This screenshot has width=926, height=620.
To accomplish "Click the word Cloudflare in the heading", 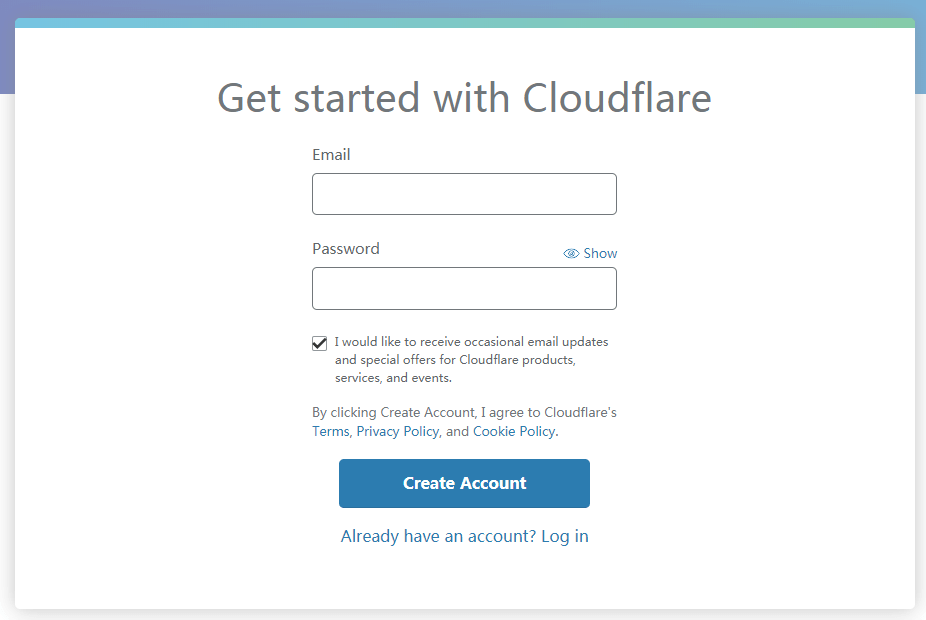I will coord(617,98).
